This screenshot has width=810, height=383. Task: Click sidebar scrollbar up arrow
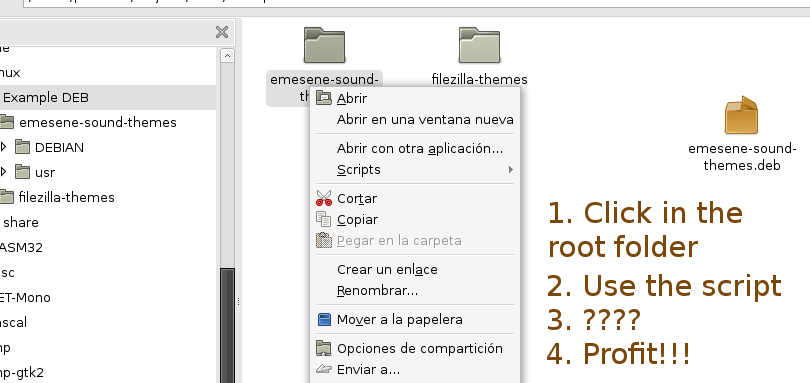227,55
